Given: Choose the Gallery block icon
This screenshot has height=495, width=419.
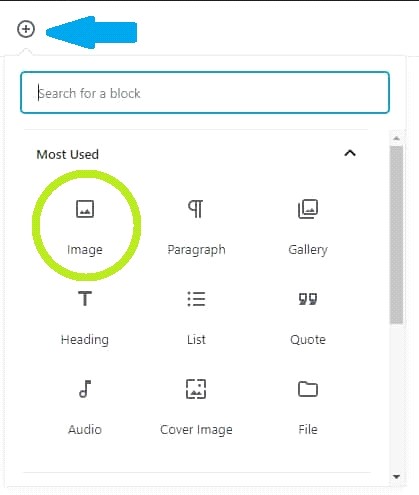Looking at the screenshot, I should pos(308,209).
